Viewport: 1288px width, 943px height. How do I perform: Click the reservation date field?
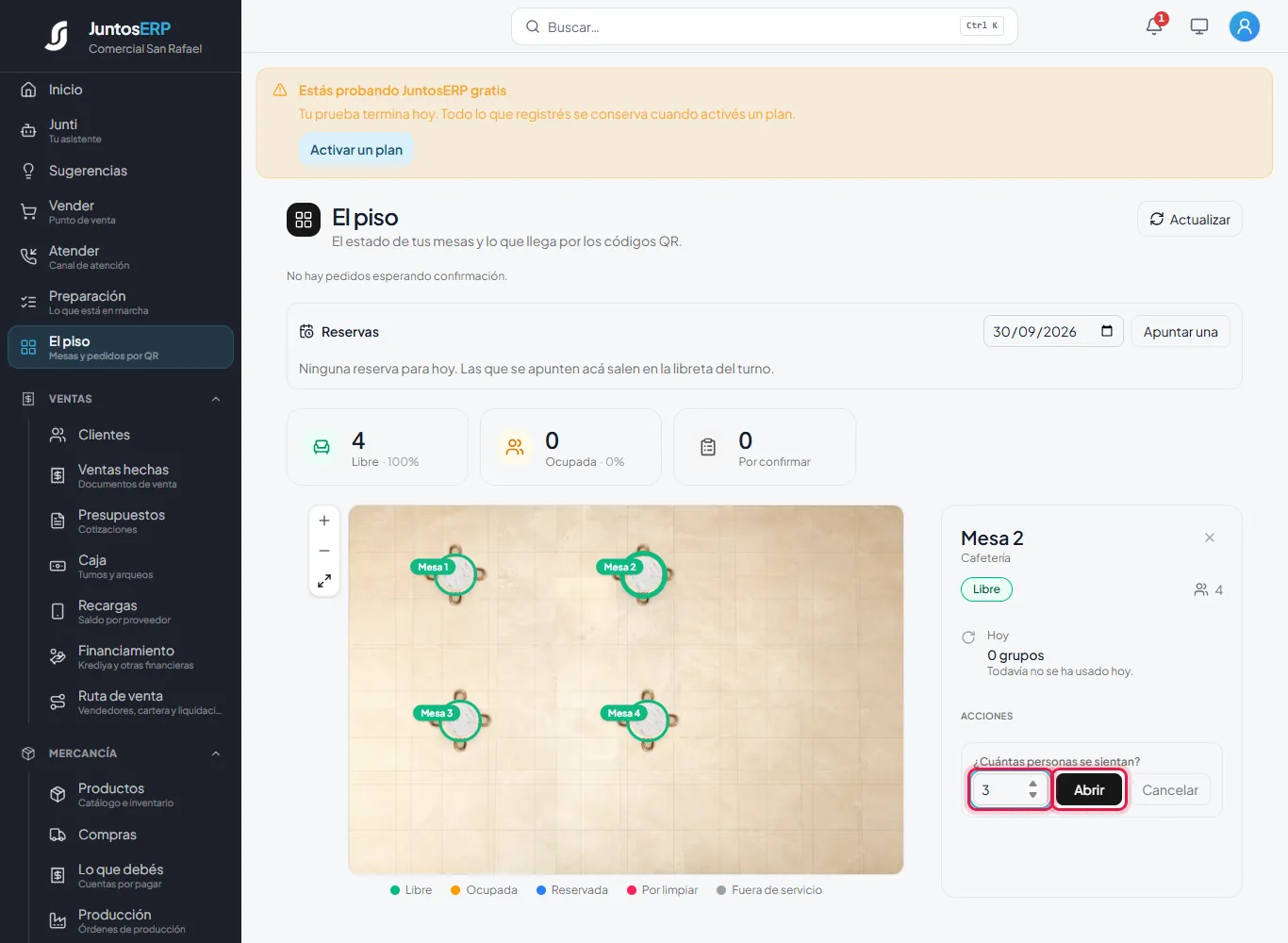click(1053, 331)
